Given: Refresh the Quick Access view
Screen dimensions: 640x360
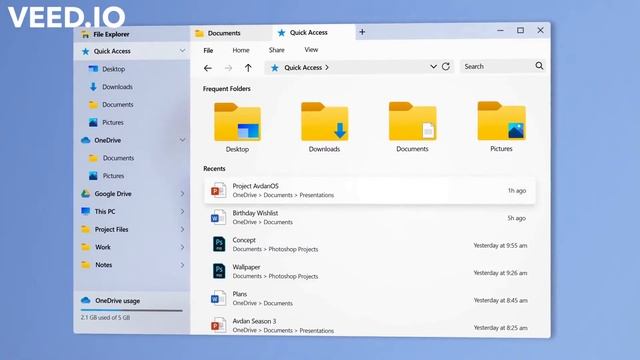Looking at the screenshot, I should tap(446, 67).
